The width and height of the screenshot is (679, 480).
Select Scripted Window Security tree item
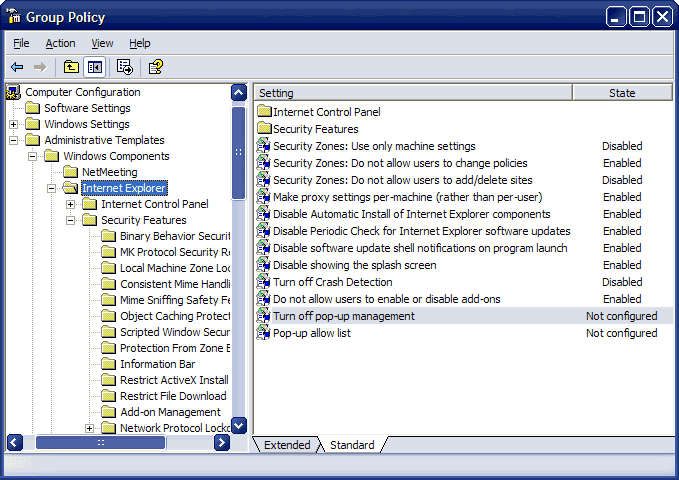(x=175, y=332)
